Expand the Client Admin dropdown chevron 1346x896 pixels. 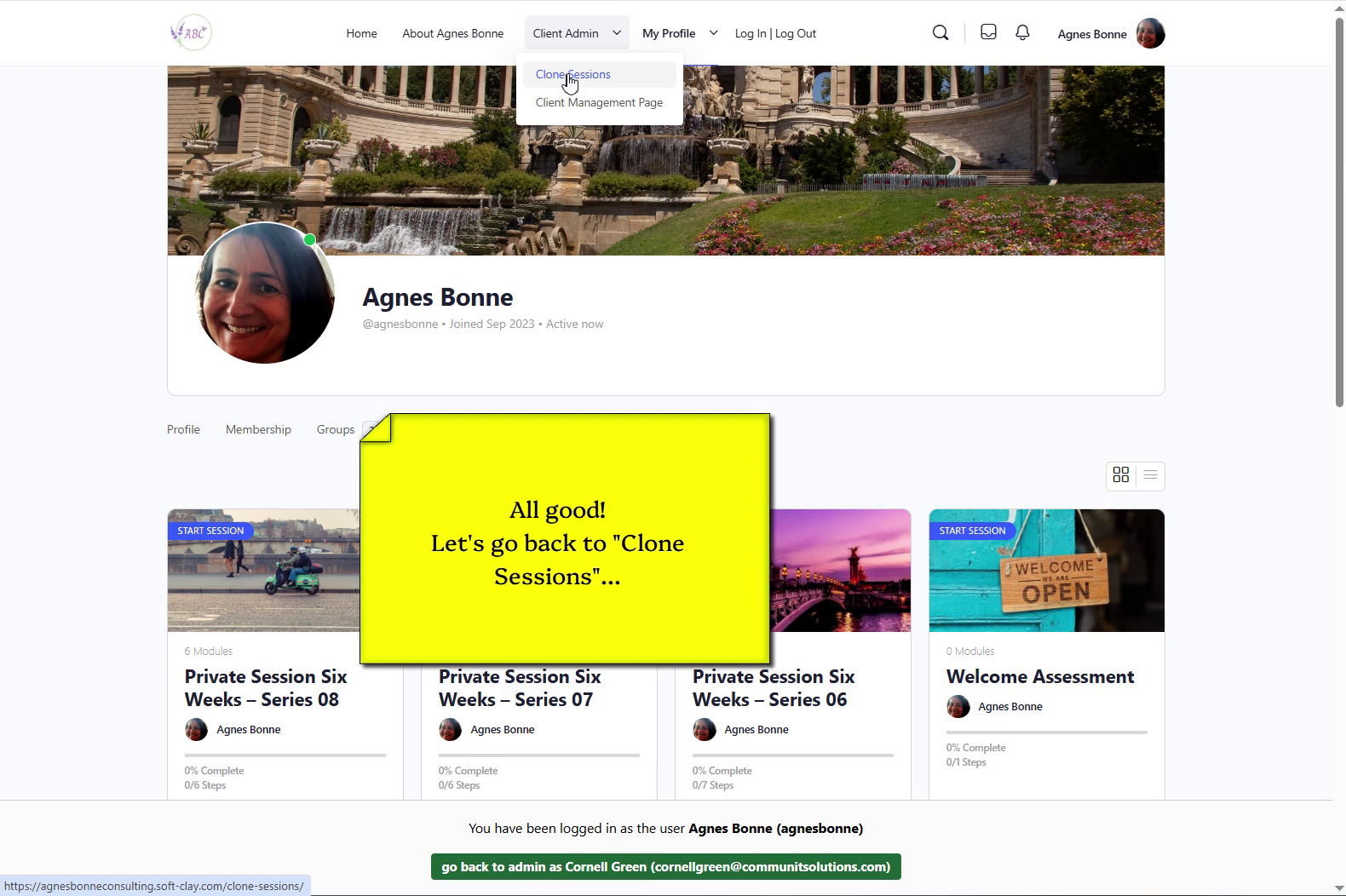pos(617,33)
